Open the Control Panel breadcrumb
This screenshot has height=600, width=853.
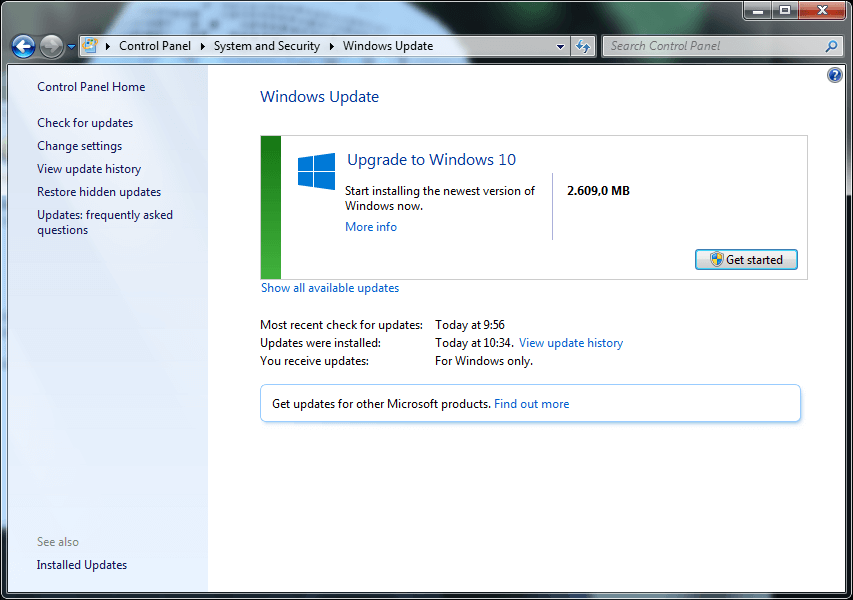(154, 46)
